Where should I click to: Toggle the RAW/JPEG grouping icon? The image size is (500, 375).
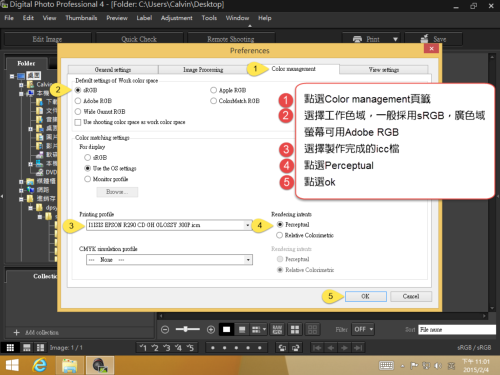click(x=277, y=330)
